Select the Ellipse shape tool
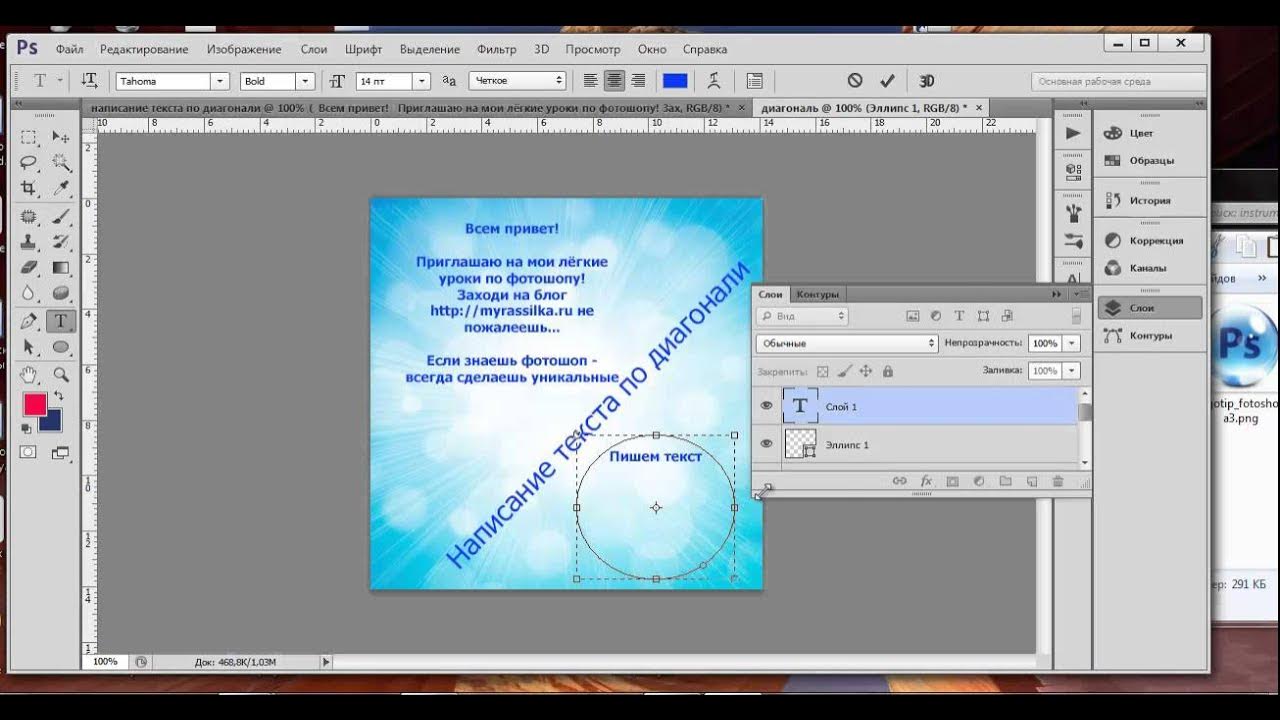The image size is (1280, 720). (x=61, y=347)
